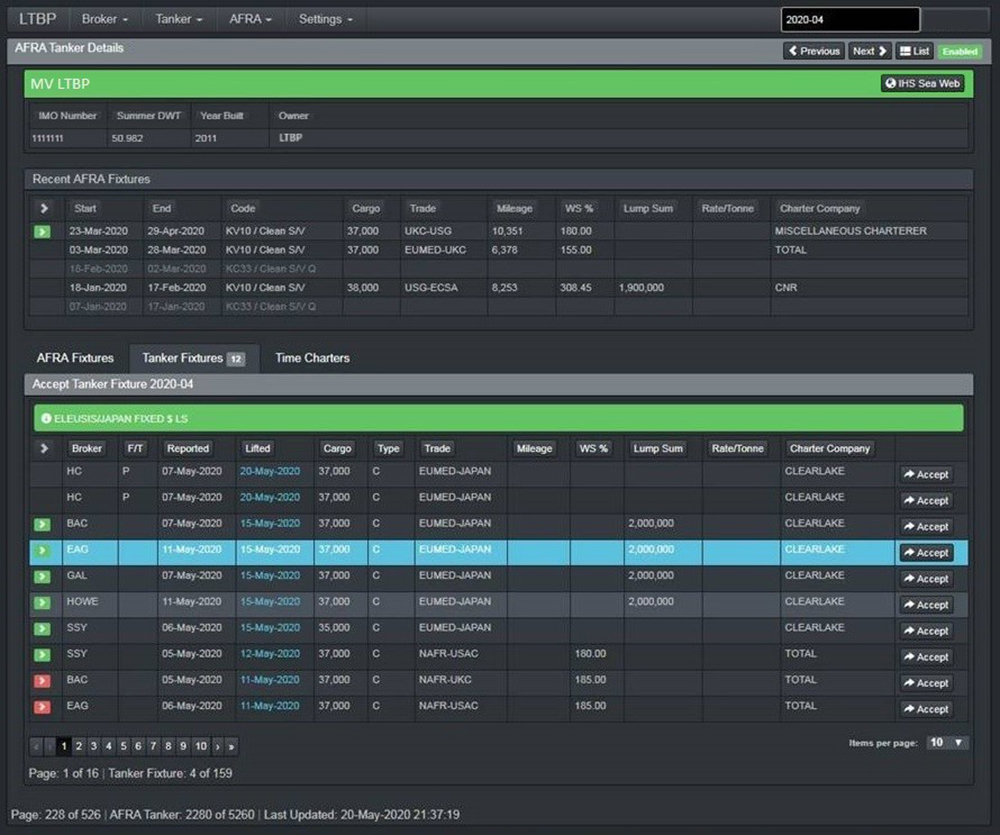Click red arrow icon on EAG NAFR-USAC row
Screen dimensions: 1000x835
pyautogui.click(x=43, y=706)
